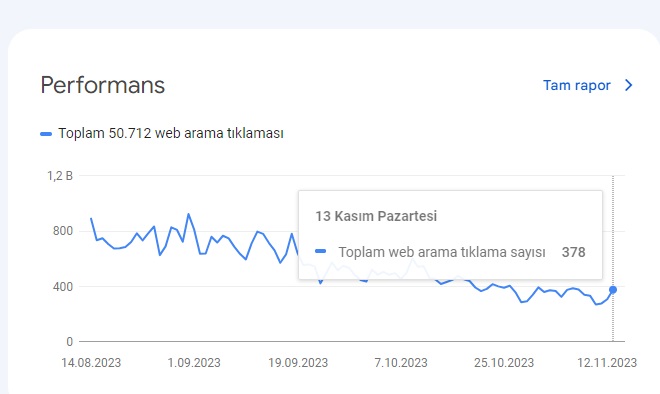Click the chevron arrow beside Tam rapor

tap(628, 85)
